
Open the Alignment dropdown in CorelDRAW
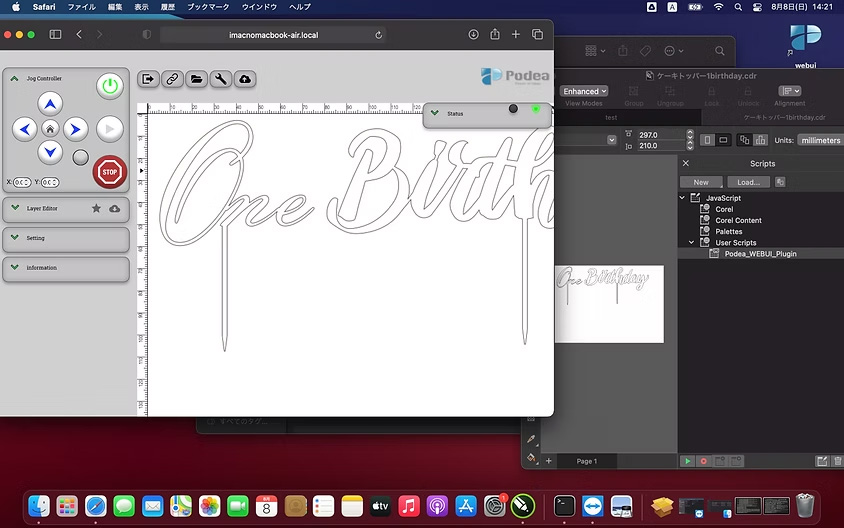[x=790, y=91]
